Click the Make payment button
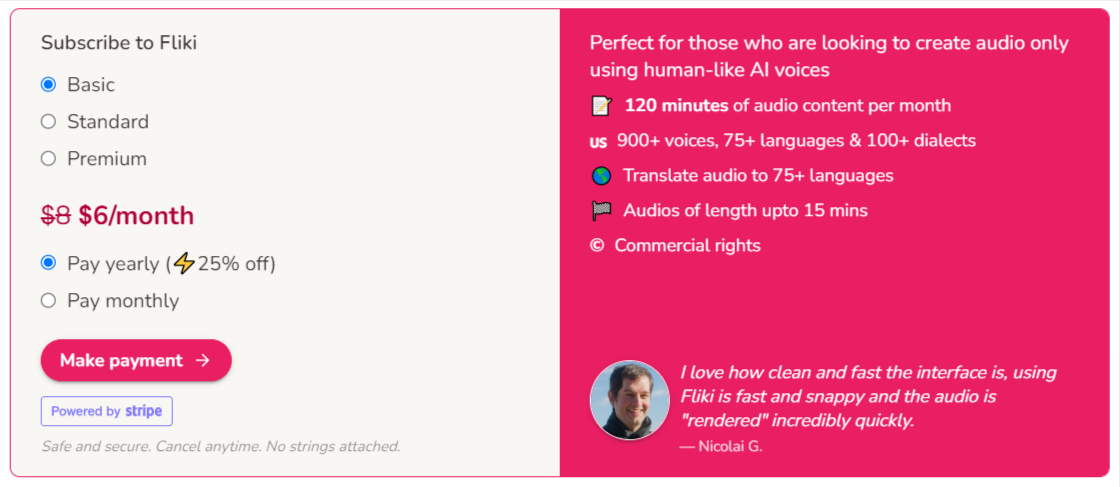 [136, 360]
